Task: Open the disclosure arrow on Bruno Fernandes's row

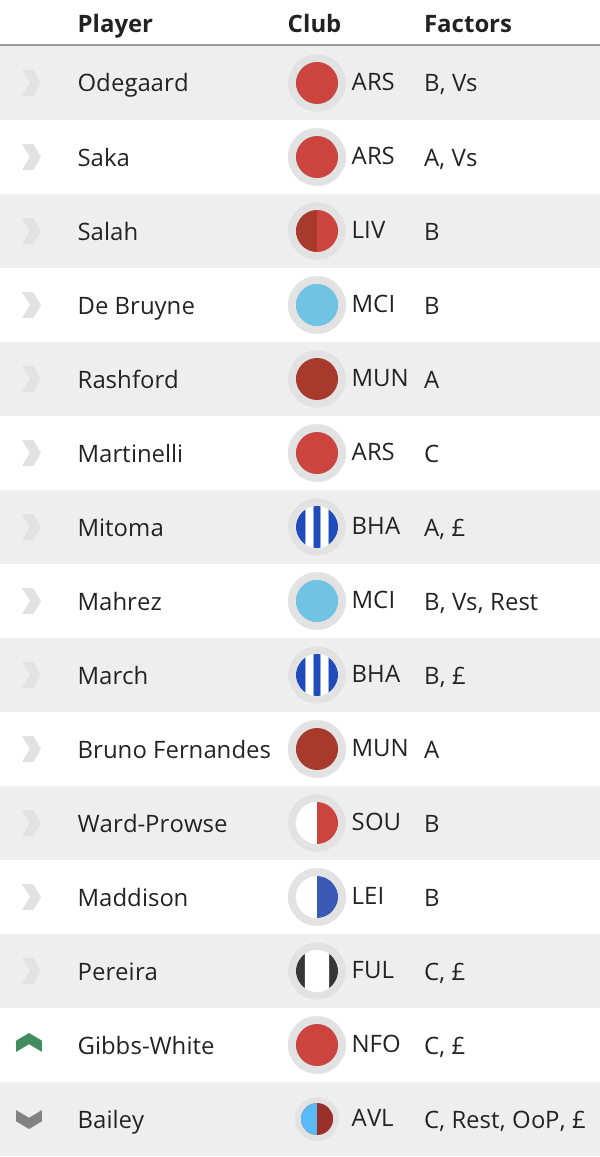Action: point(31,748)
